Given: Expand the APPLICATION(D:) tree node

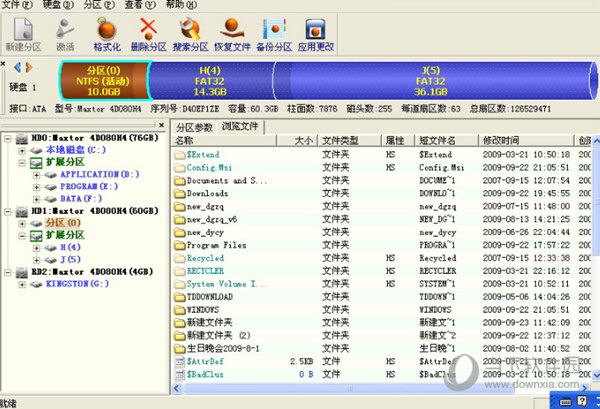Looking at the screenshot, I should pyautogui.click(x=37, y=174).
